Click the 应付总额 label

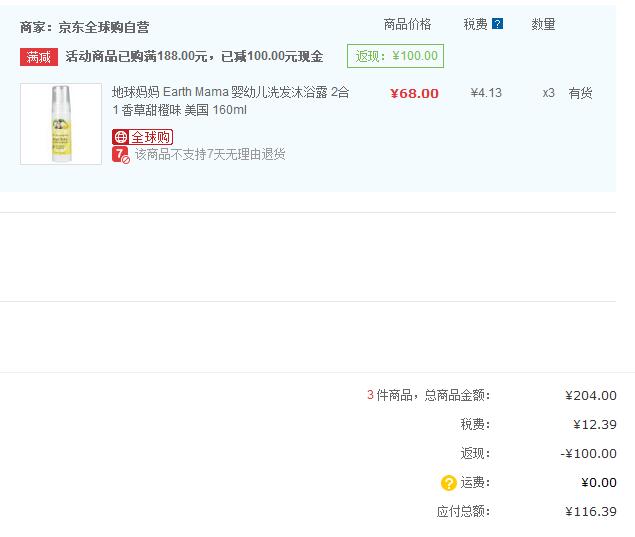coord(463,511)
